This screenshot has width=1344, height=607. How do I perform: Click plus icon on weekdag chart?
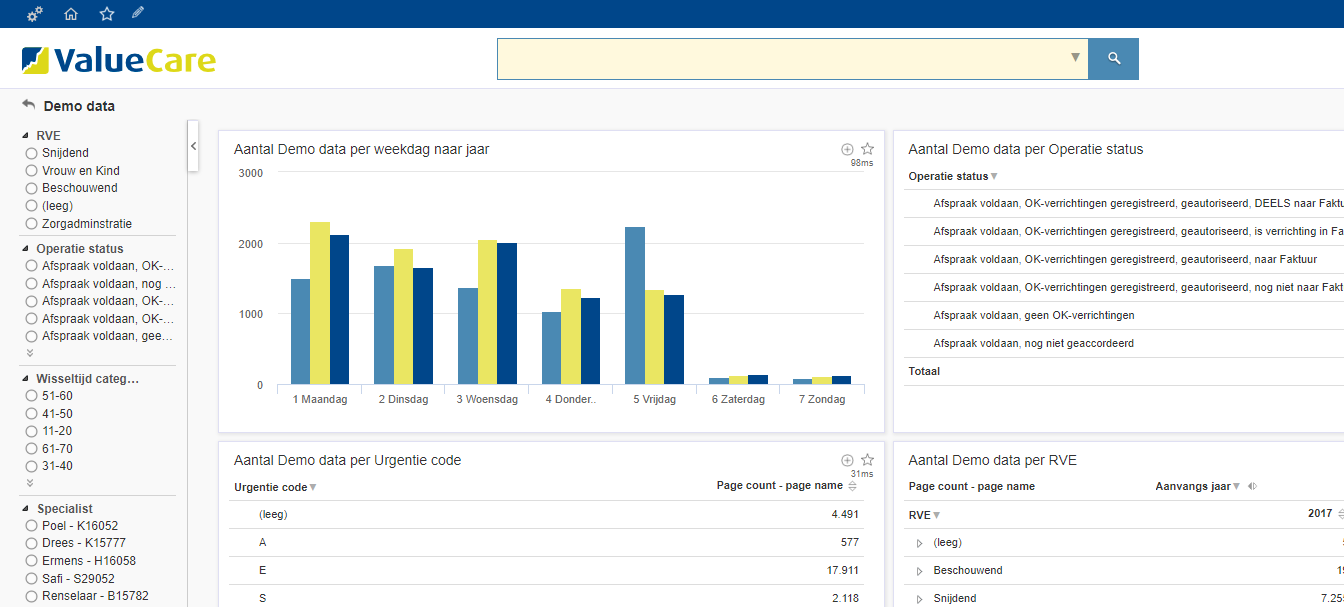[847, 149]
